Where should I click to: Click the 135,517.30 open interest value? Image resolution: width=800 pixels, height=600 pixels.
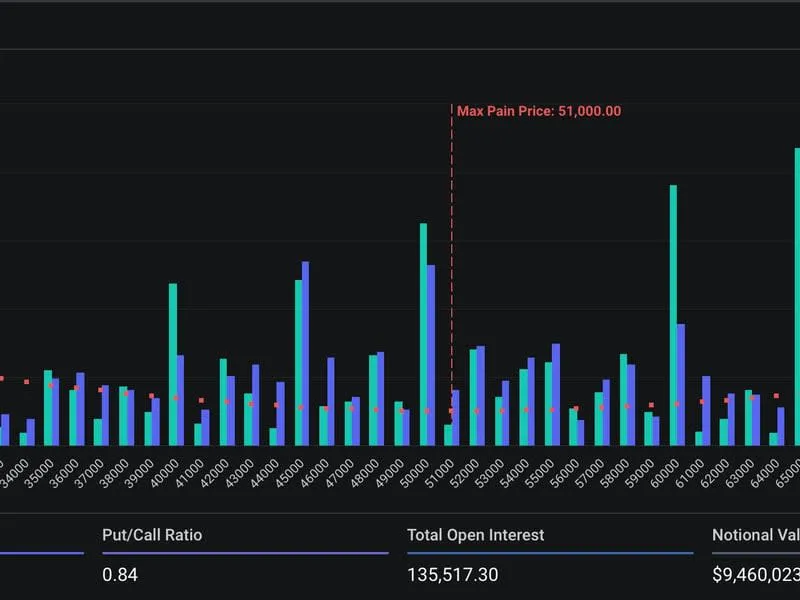[451, 575]
